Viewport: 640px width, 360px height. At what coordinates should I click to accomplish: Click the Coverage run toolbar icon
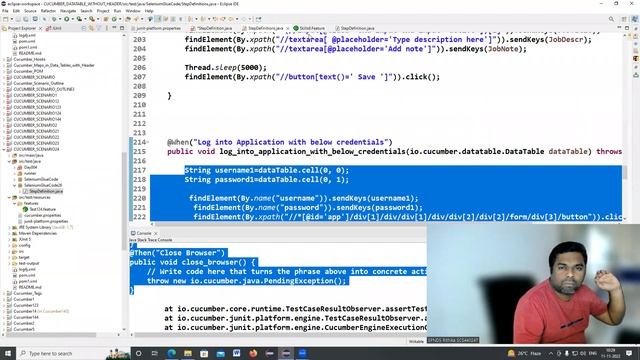click(x=79, y=19)
